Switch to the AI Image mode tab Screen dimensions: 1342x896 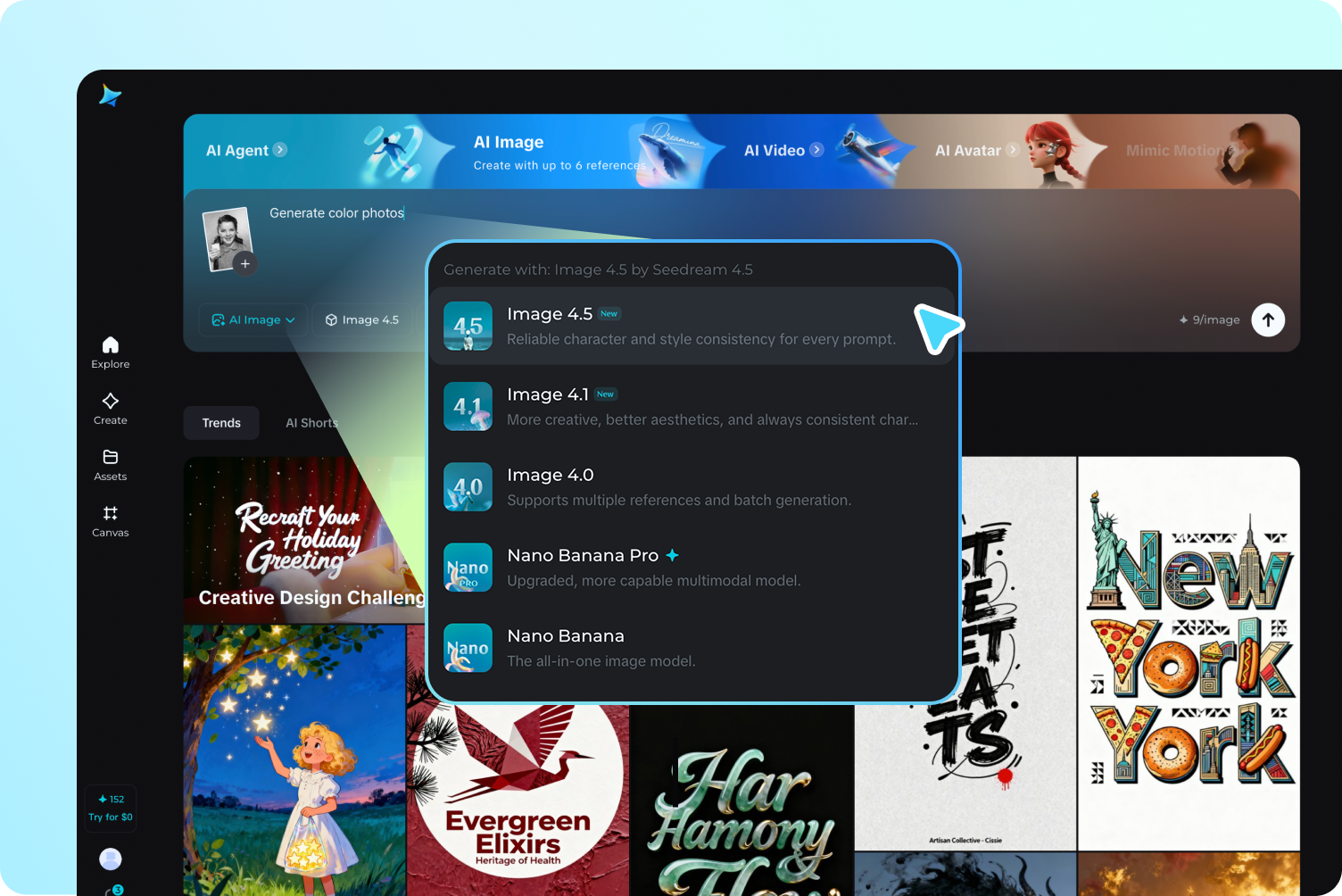559,152
